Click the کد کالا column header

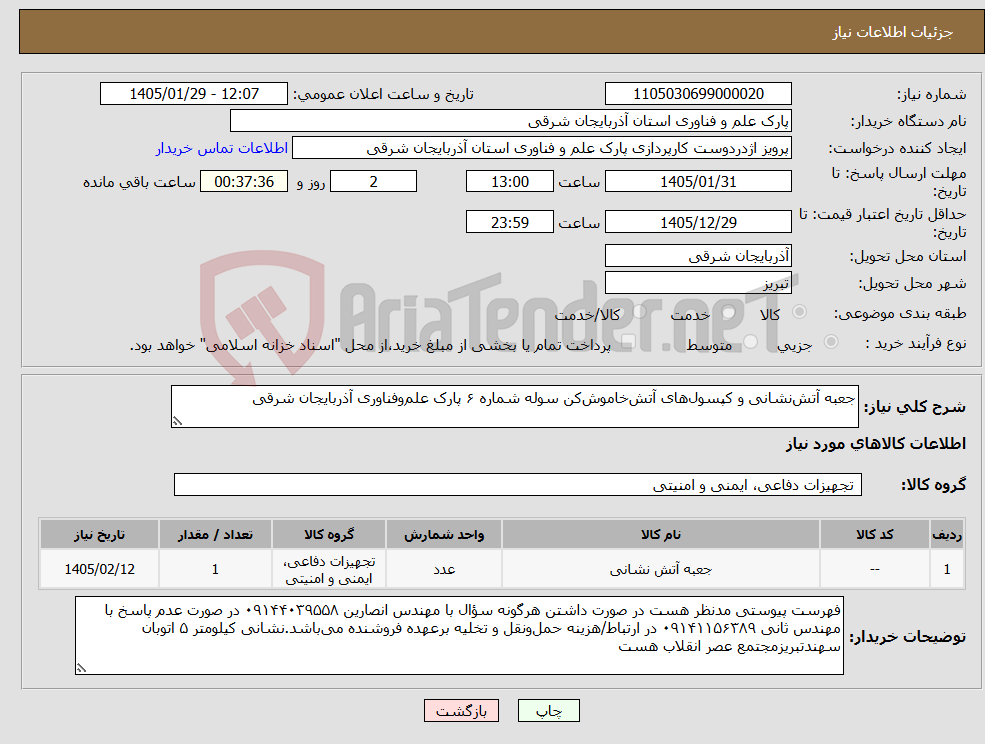click(874, 535)
